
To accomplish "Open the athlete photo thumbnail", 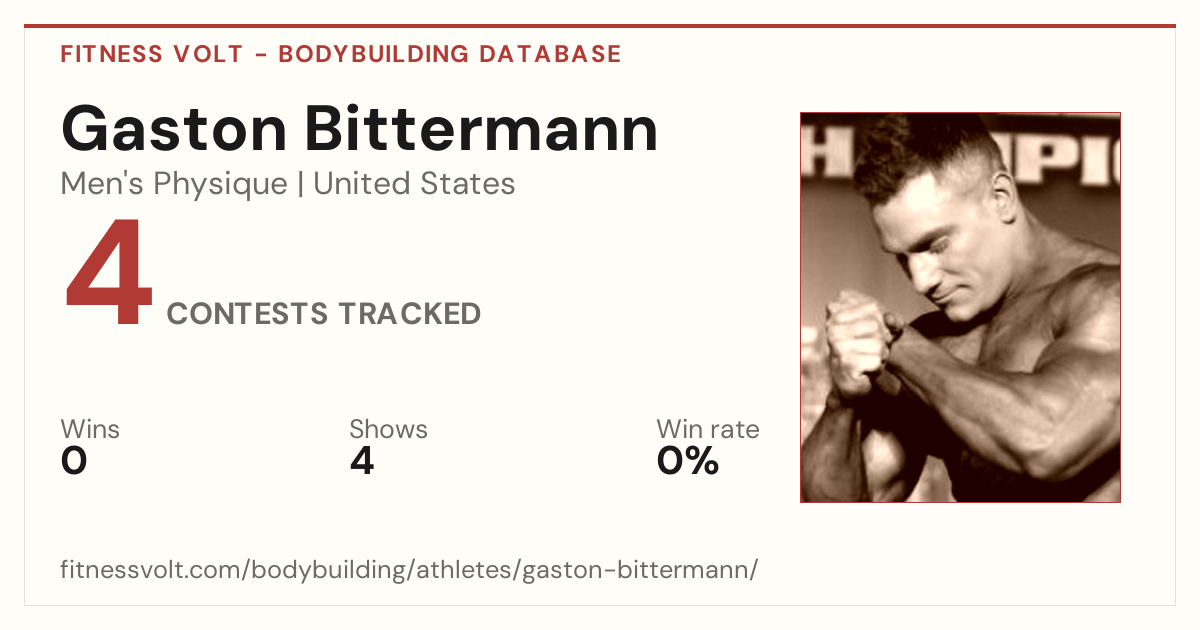I will click(x=960, y=307).
